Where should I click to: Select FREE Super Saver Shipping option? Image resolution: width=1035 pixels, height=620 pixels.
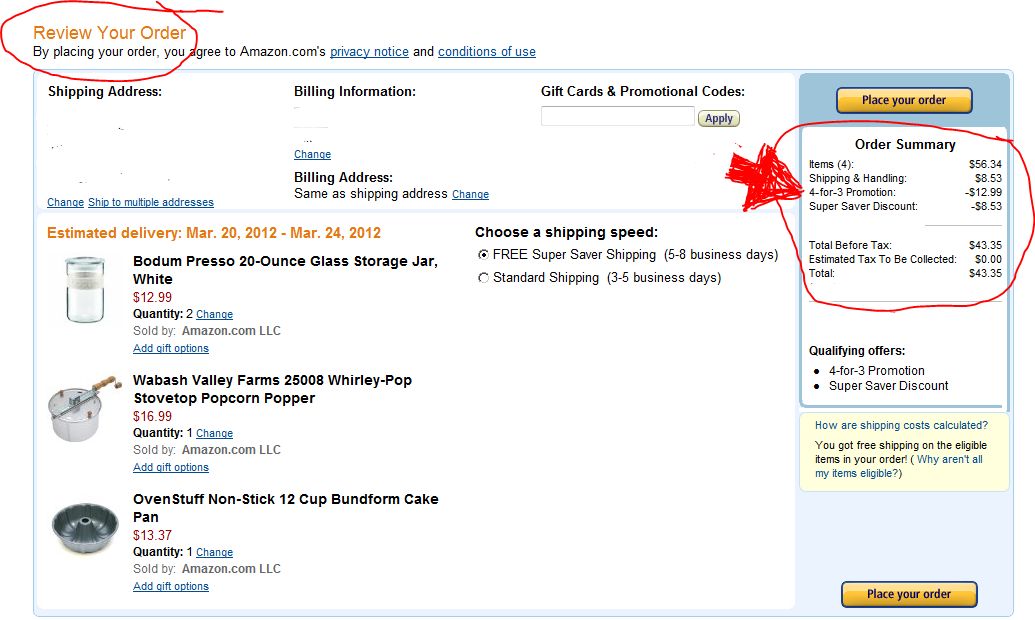click(484, 255)
